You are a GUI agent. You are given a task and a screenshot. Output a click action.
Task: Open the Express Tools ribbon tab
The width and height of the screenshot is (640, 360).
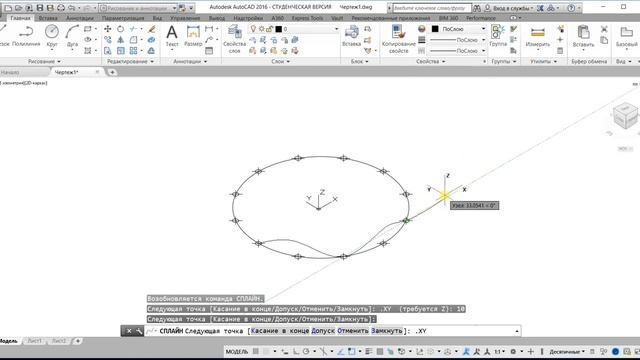[307, 18]
